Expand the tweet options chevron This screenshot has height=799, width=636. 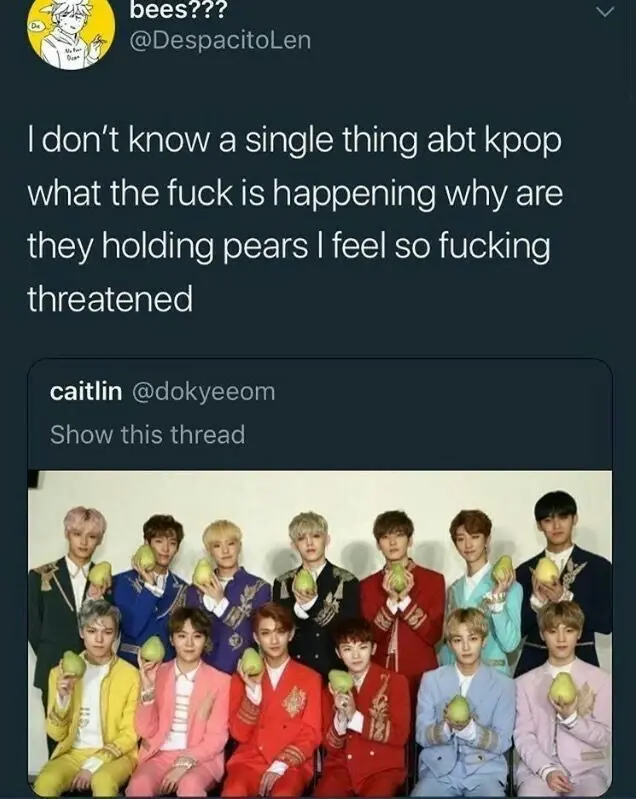coord(604,12)
